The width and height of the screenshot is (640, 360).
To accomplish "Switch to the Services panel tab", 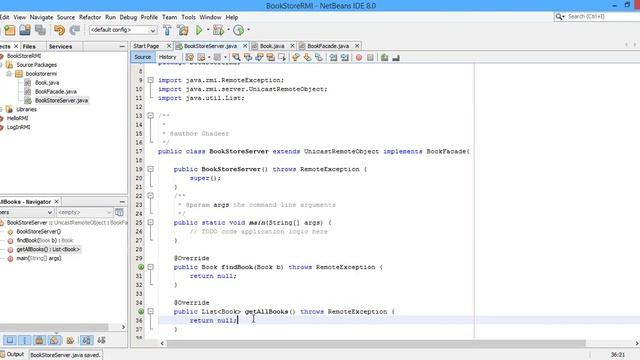I will [60, 47].
